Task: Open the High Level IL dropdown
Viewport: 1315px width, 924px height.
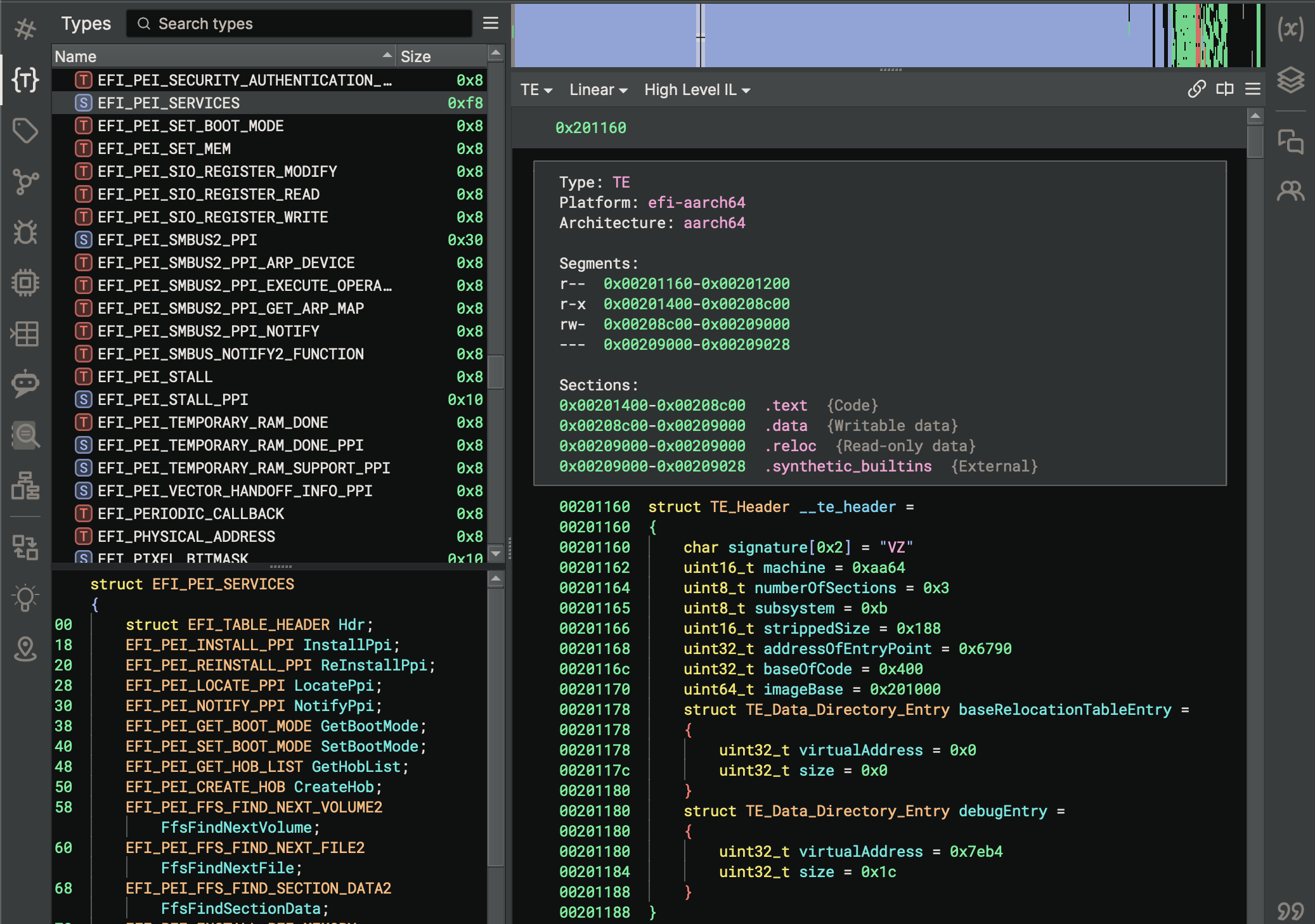Action: point(697,90)
